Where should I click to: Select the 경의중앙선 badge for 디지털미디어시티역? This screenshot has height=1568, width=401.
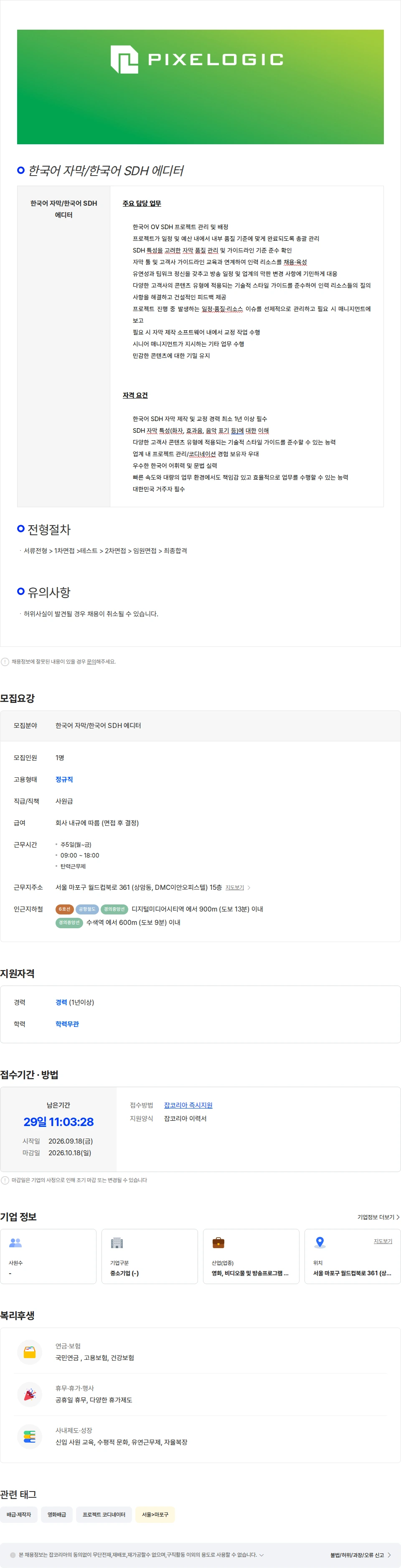(114, 909)
